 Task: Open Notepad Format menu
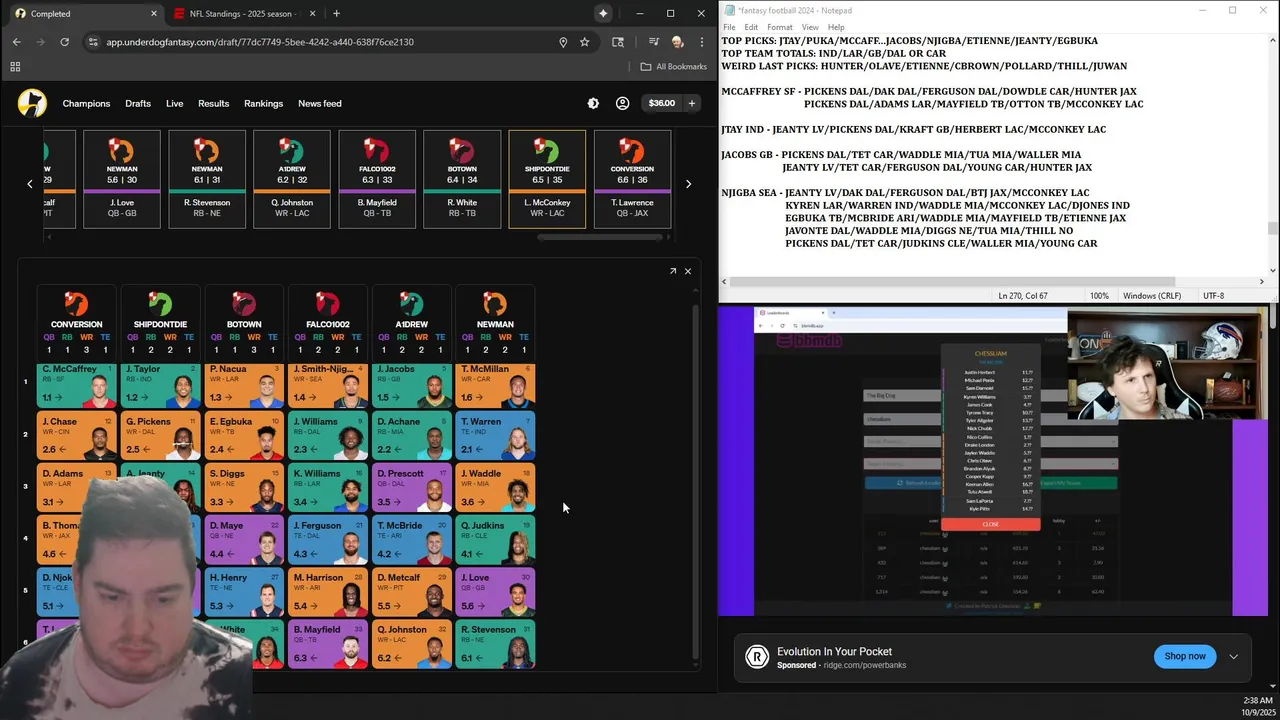(780, 27)
